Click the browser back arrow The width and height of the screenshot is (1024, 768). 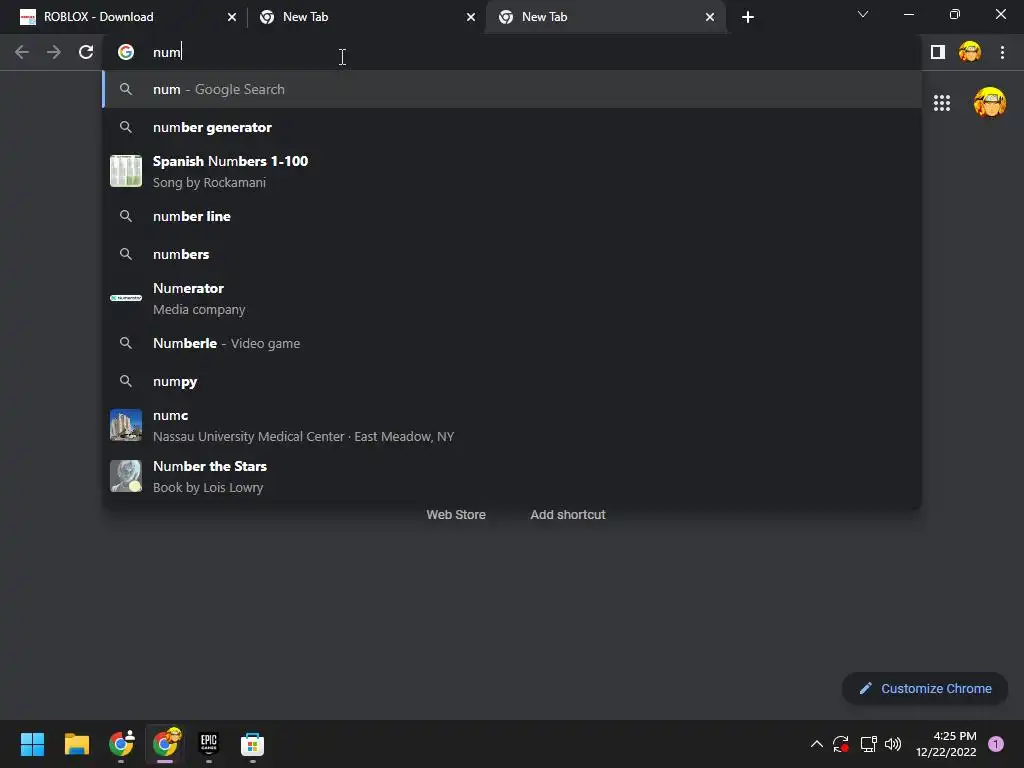[22, 52]
